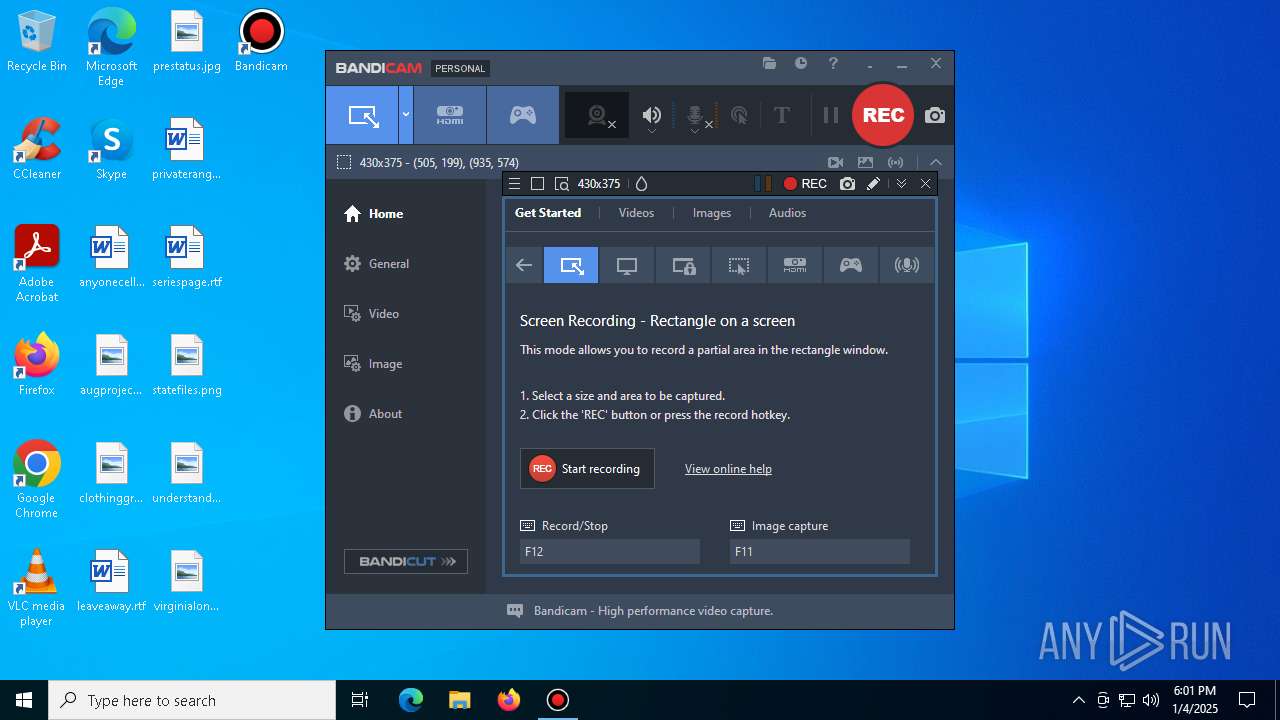Toggle the speaker sound icon
The height and width of the screenshot is (720, 1280).
[652, 114]
